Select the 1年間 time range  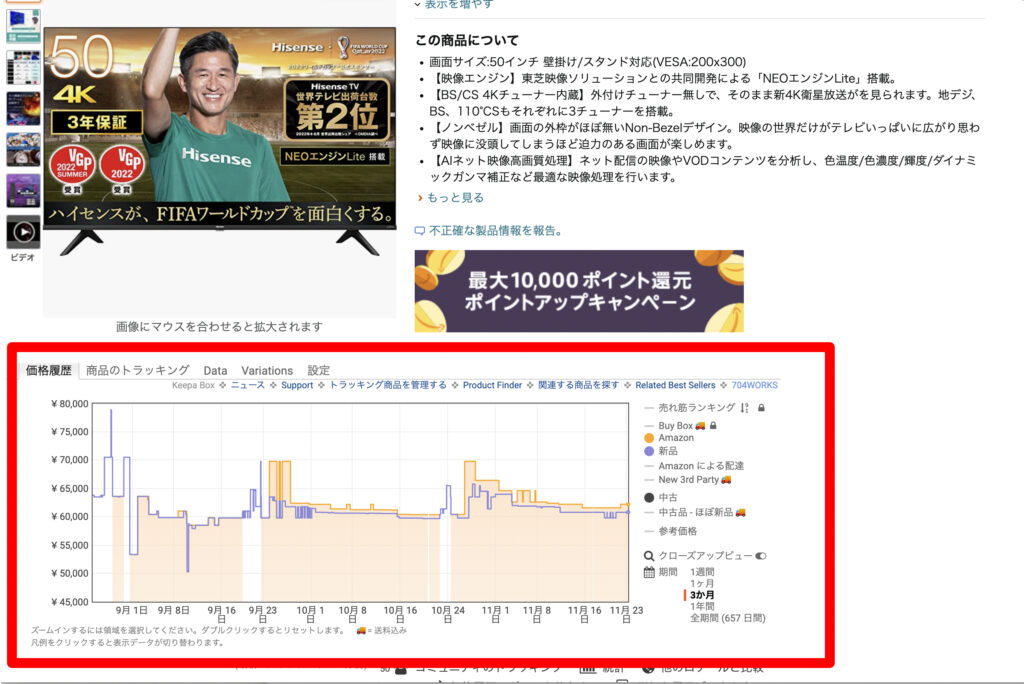tap(702, 606)
